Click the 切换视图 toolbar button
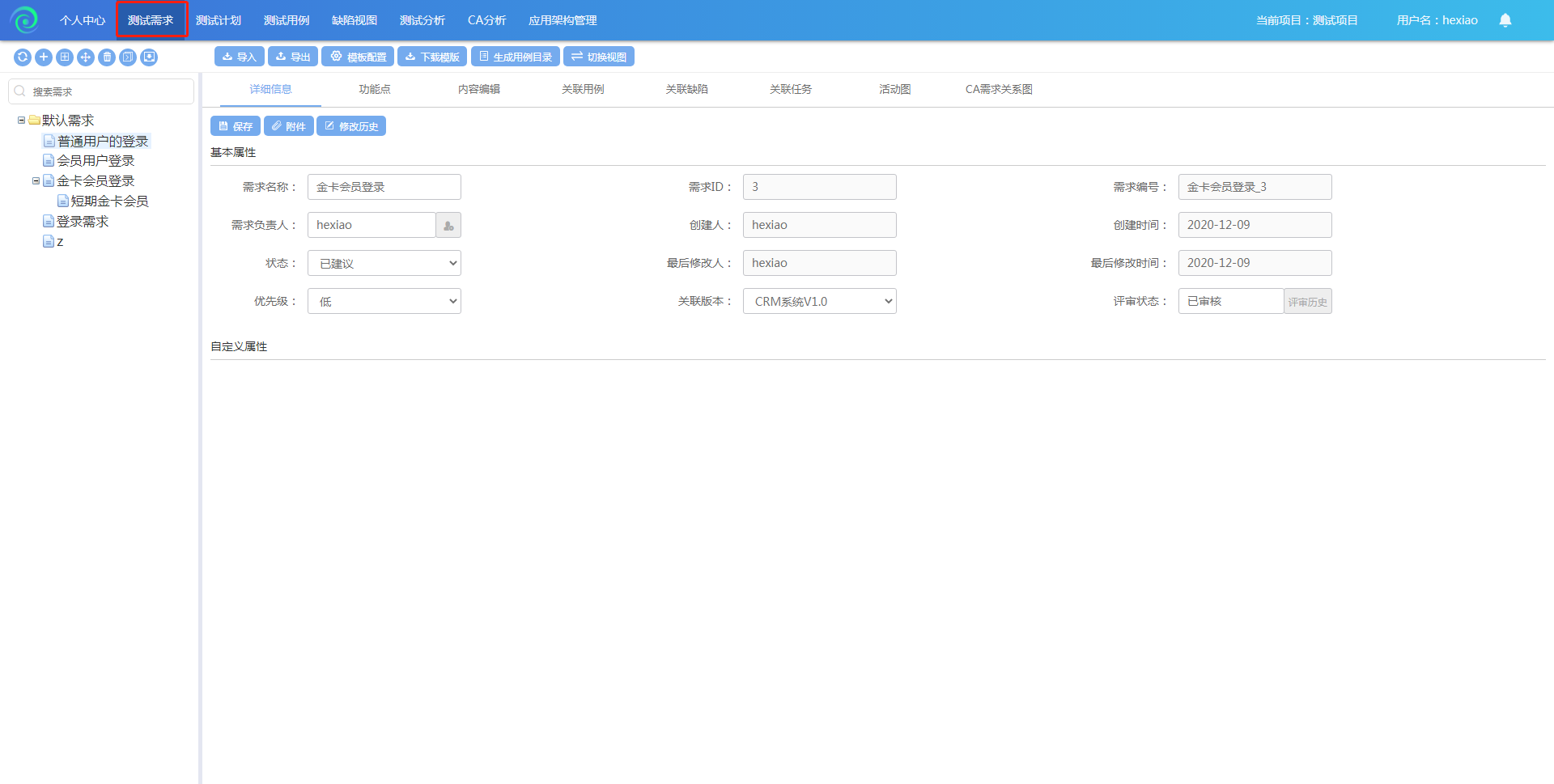The image size is (1554, 784). click(599, 57)
